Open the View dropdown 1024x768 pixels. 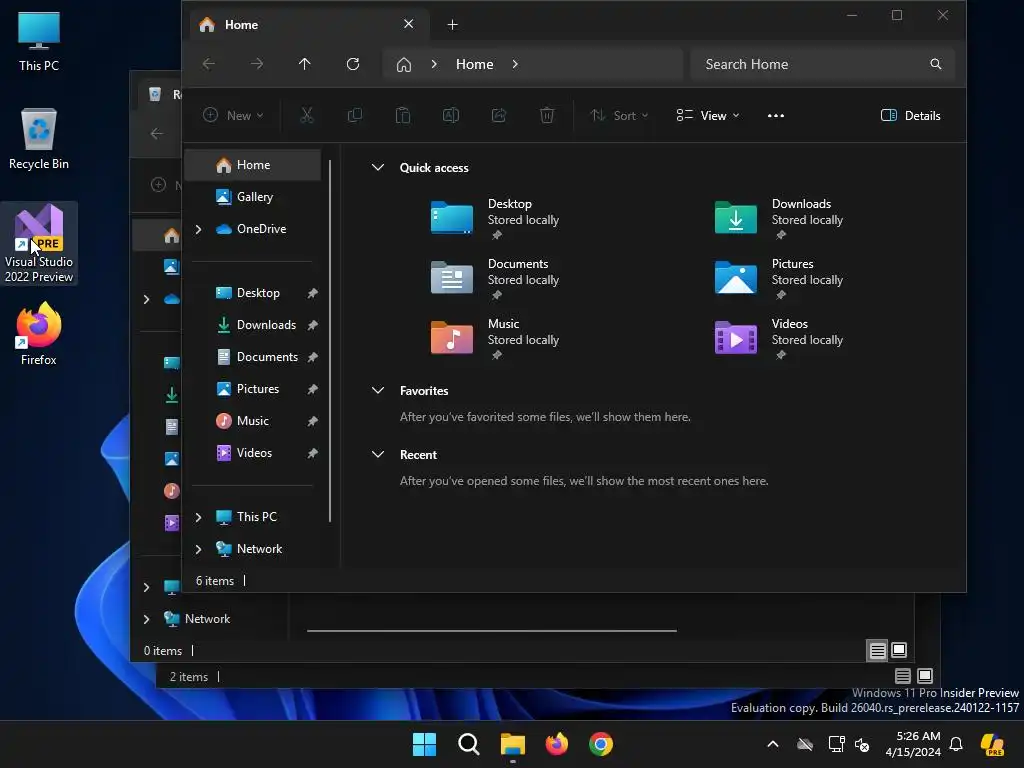pyautogui.click(x=708, y=116)
